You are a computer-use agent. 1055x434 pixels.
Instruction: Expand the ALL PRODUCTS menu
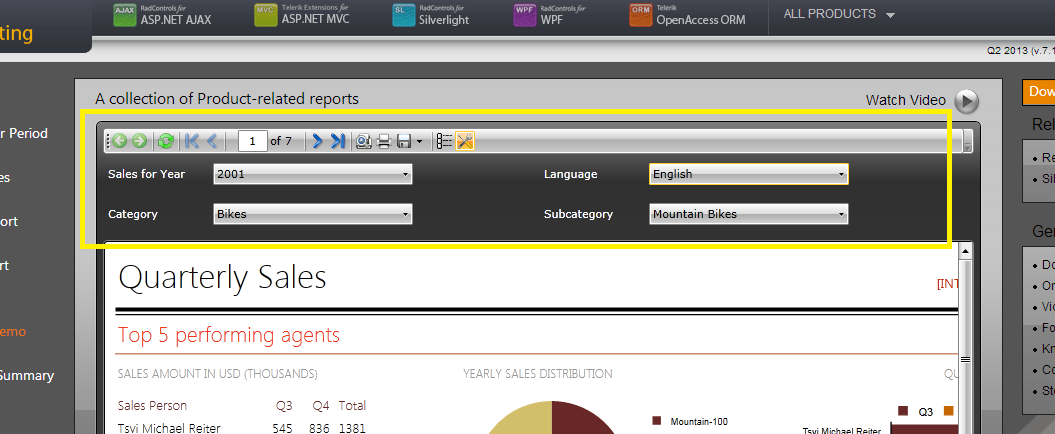pyautogui.click(x=839, y=14)
